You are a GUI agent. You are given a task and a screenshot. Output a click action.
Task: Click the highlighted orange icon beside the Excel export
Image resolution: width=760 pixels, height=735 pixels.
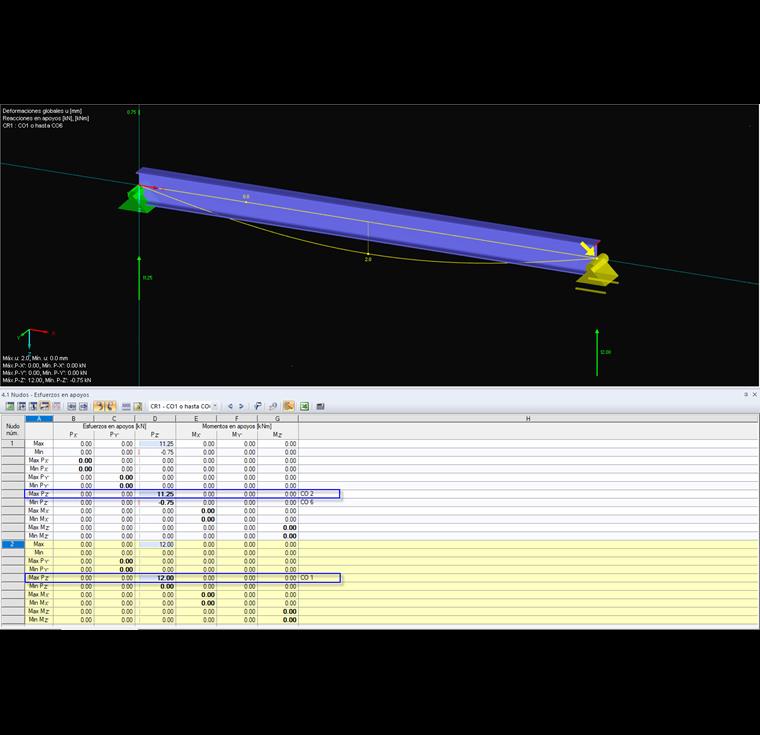click(x=288, y=406)
